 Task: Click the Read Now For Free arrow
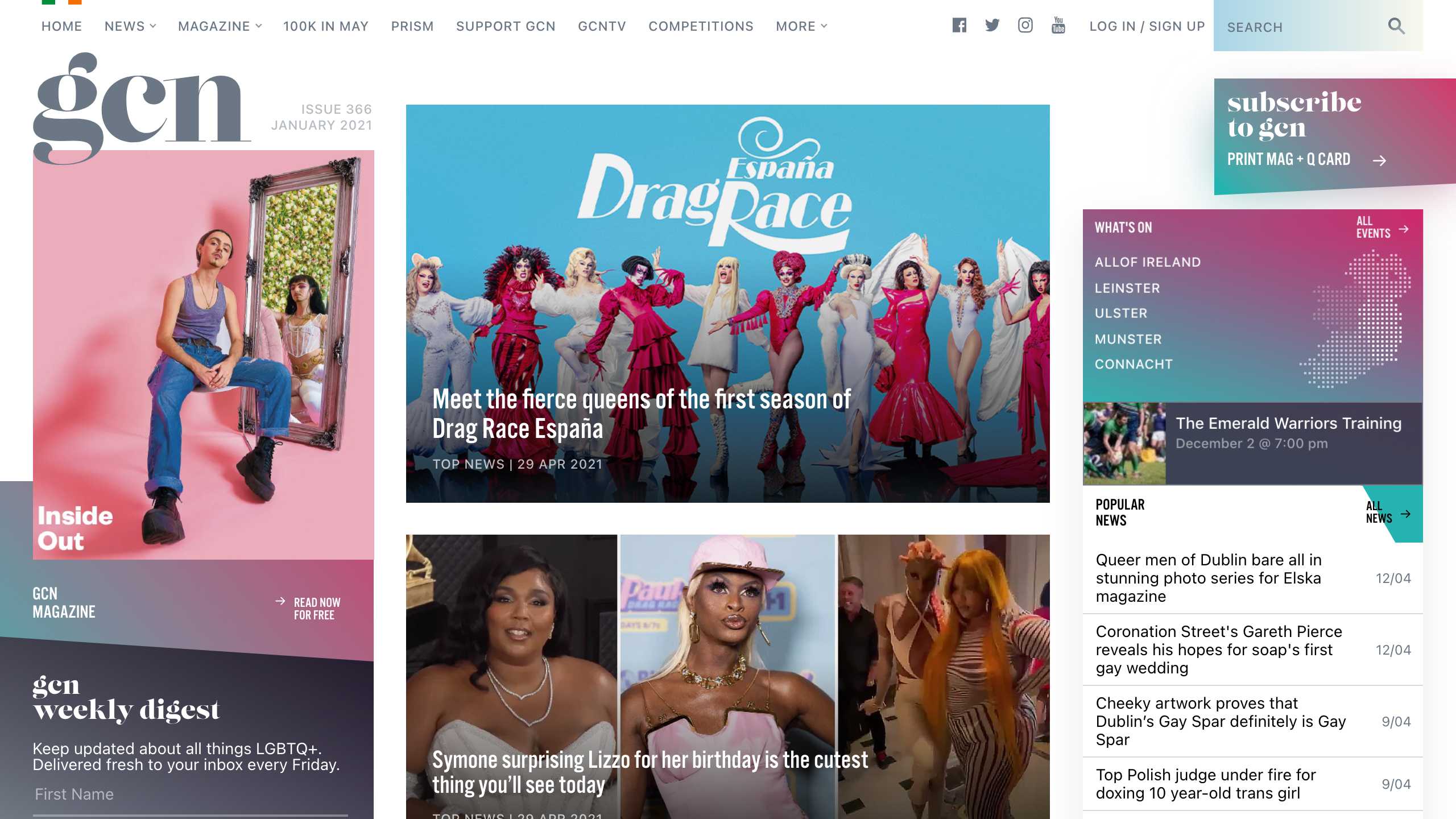point(280,601)
